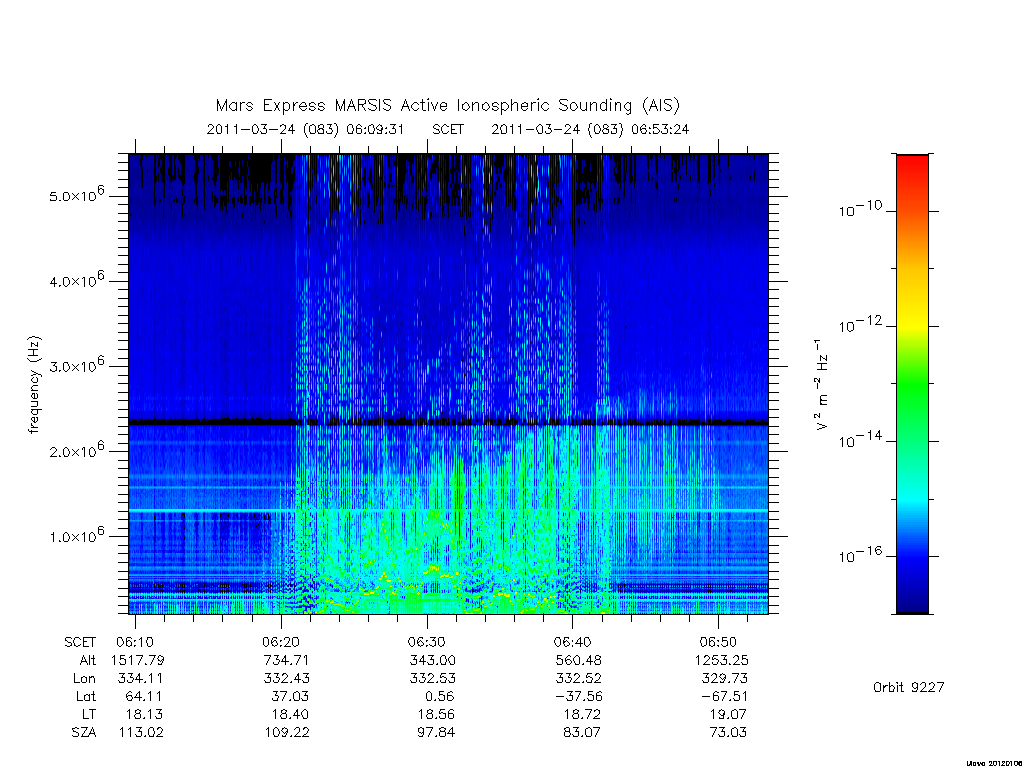This screenshot has width=1024, height=768.
Task: Click the black horizontal band near 2.3 MHz
Action: coord(449,423)
